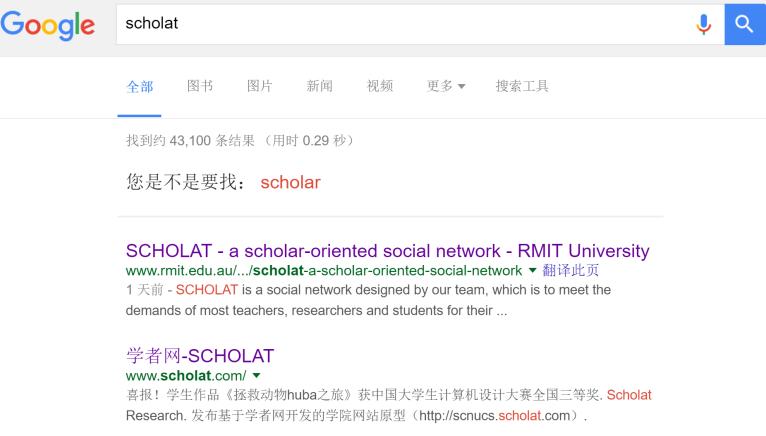The image size is (766, 436).
Task: Click the Google logo
Action: [x=48, y=24]
